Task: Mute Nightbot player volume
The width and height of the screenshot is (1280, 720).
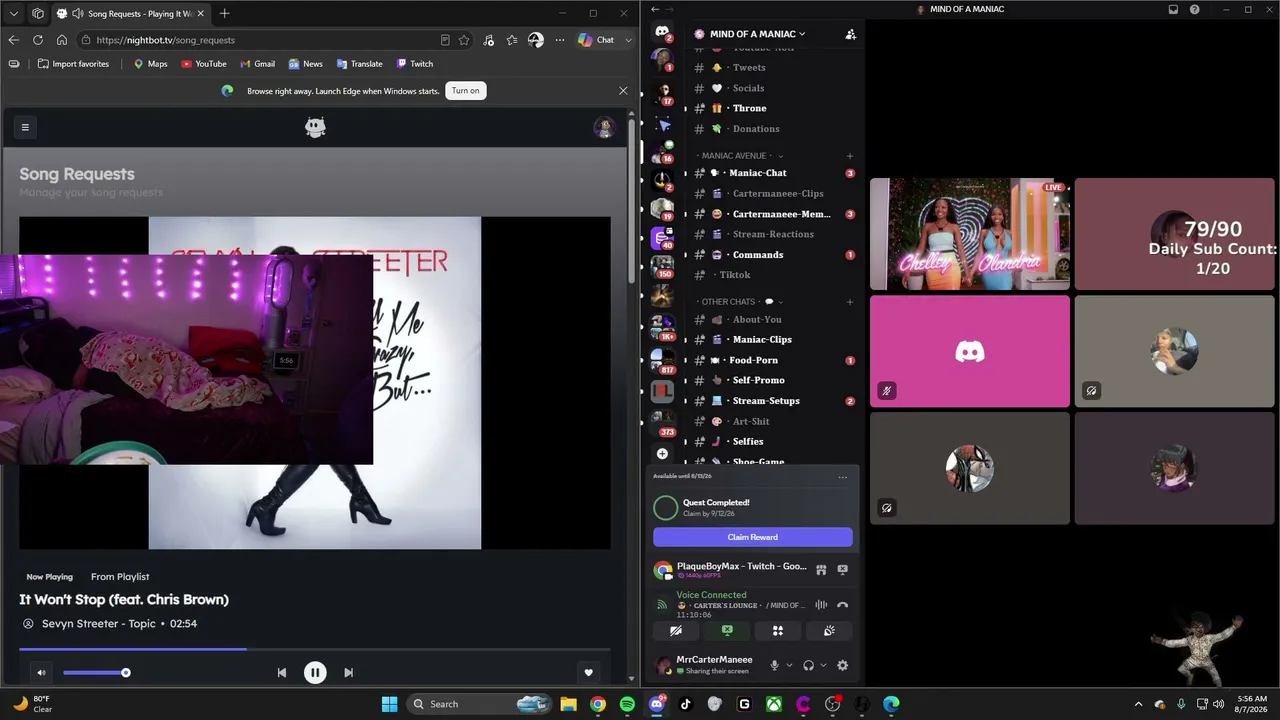Action: pos(41,673)
